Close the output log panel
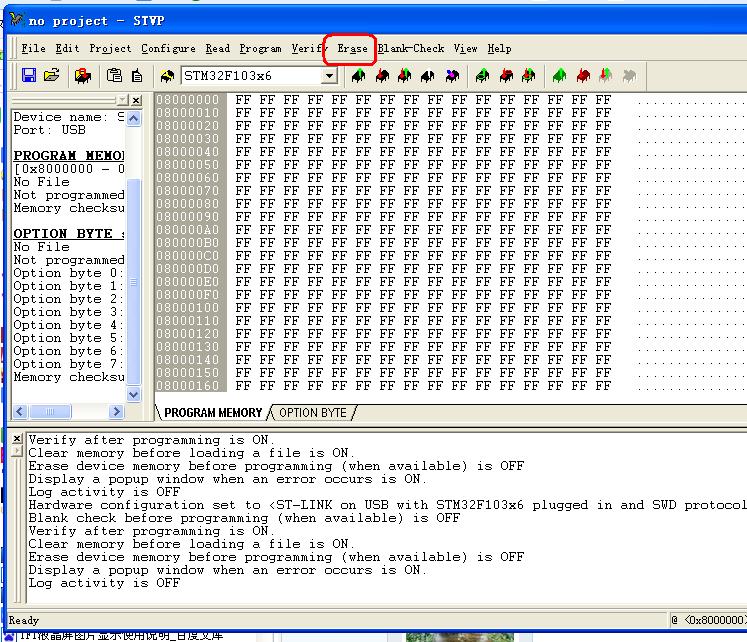 (17, 439)
